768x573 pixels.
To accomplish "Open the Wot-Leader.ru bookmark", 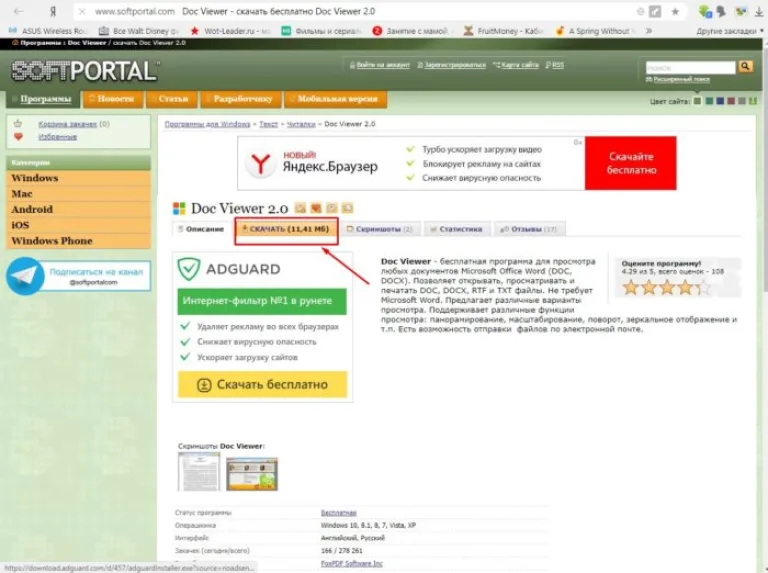I will [230, 31].
